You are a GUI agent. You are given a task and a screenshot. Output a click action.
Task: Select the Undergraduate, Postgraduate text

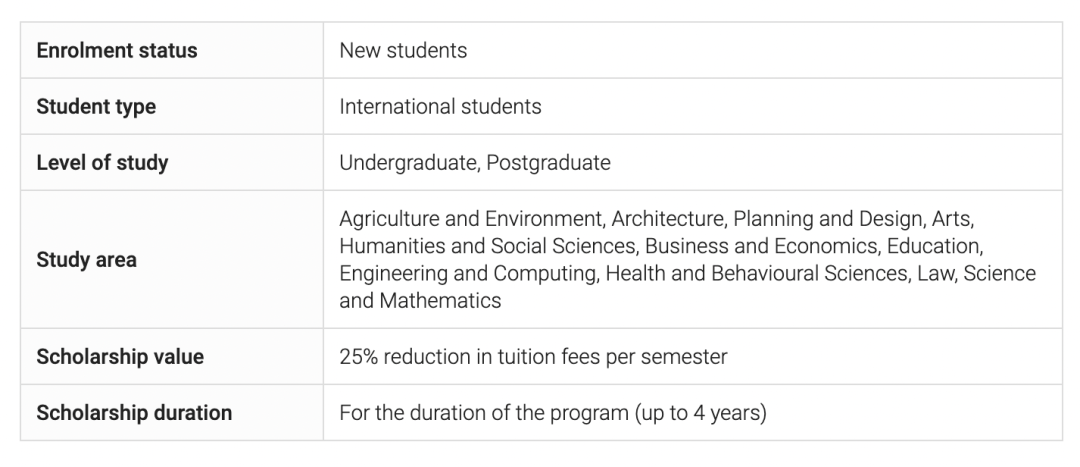pos(475,163)
